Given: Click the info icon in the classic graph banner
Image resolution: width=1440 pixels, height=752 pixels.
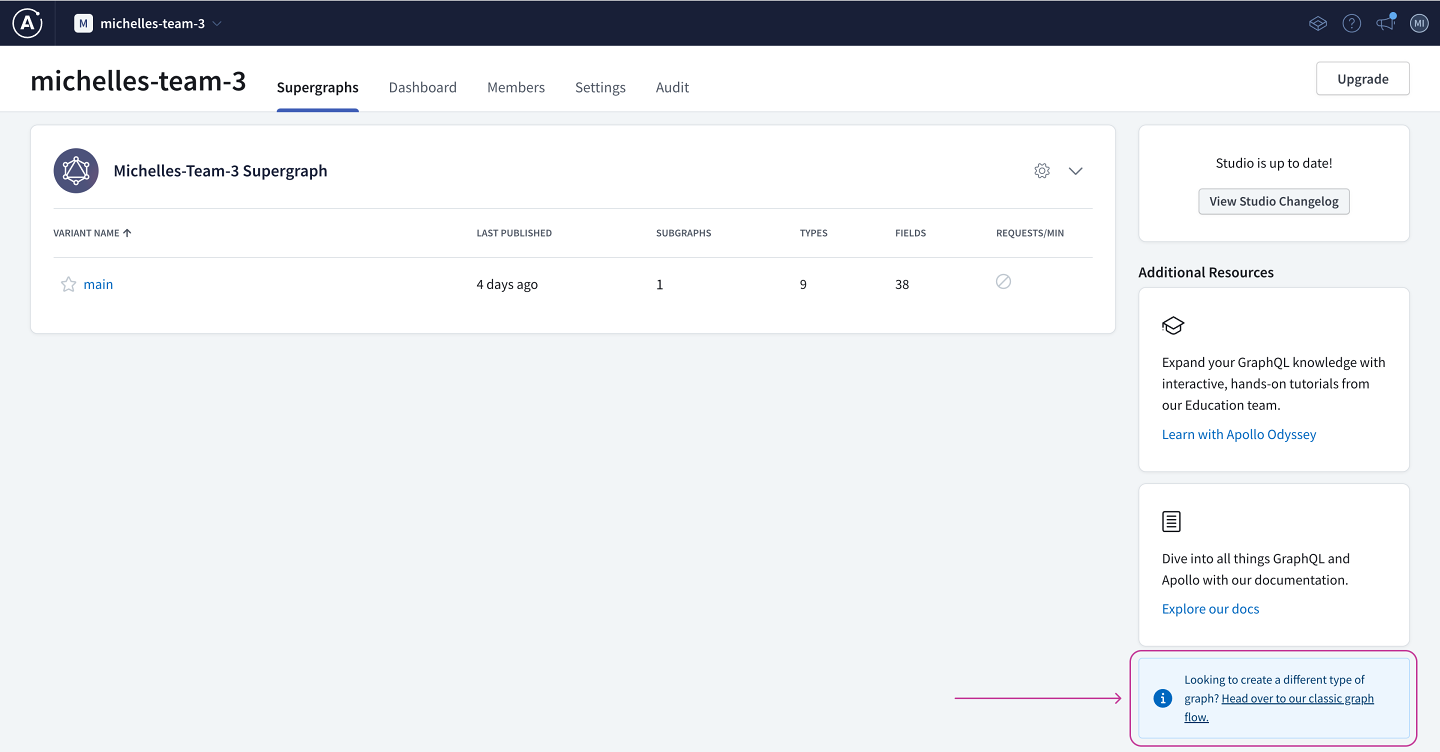Looking at the screenshot, I should tap(1162, 697).
